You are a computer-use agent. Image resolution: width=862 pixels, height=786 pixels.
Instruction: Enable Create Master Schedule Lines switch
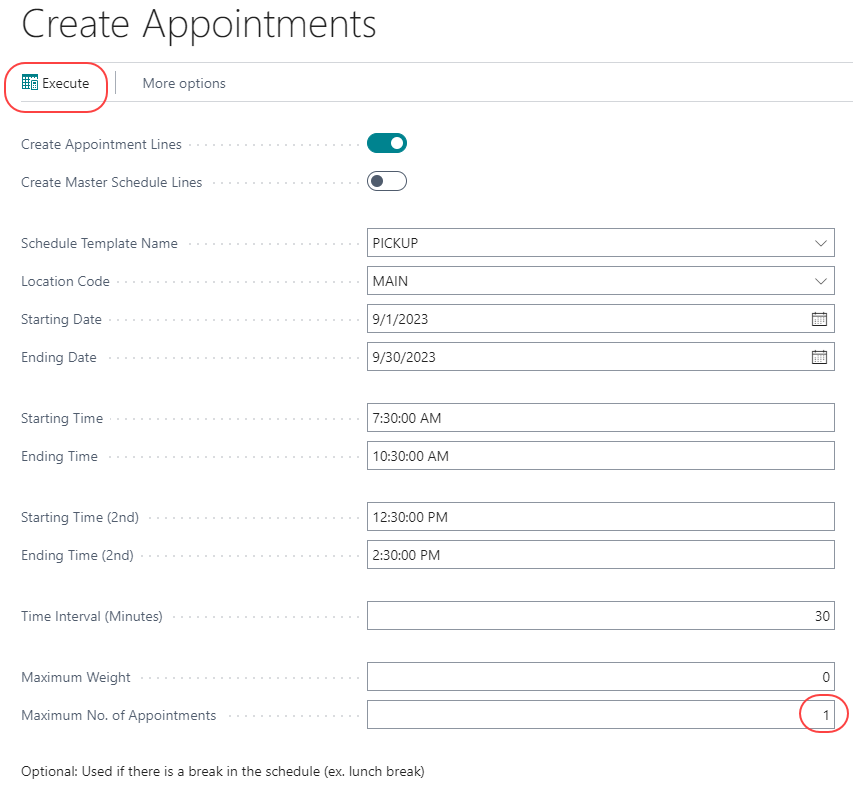pyautogui.click(x=387, y=182)
